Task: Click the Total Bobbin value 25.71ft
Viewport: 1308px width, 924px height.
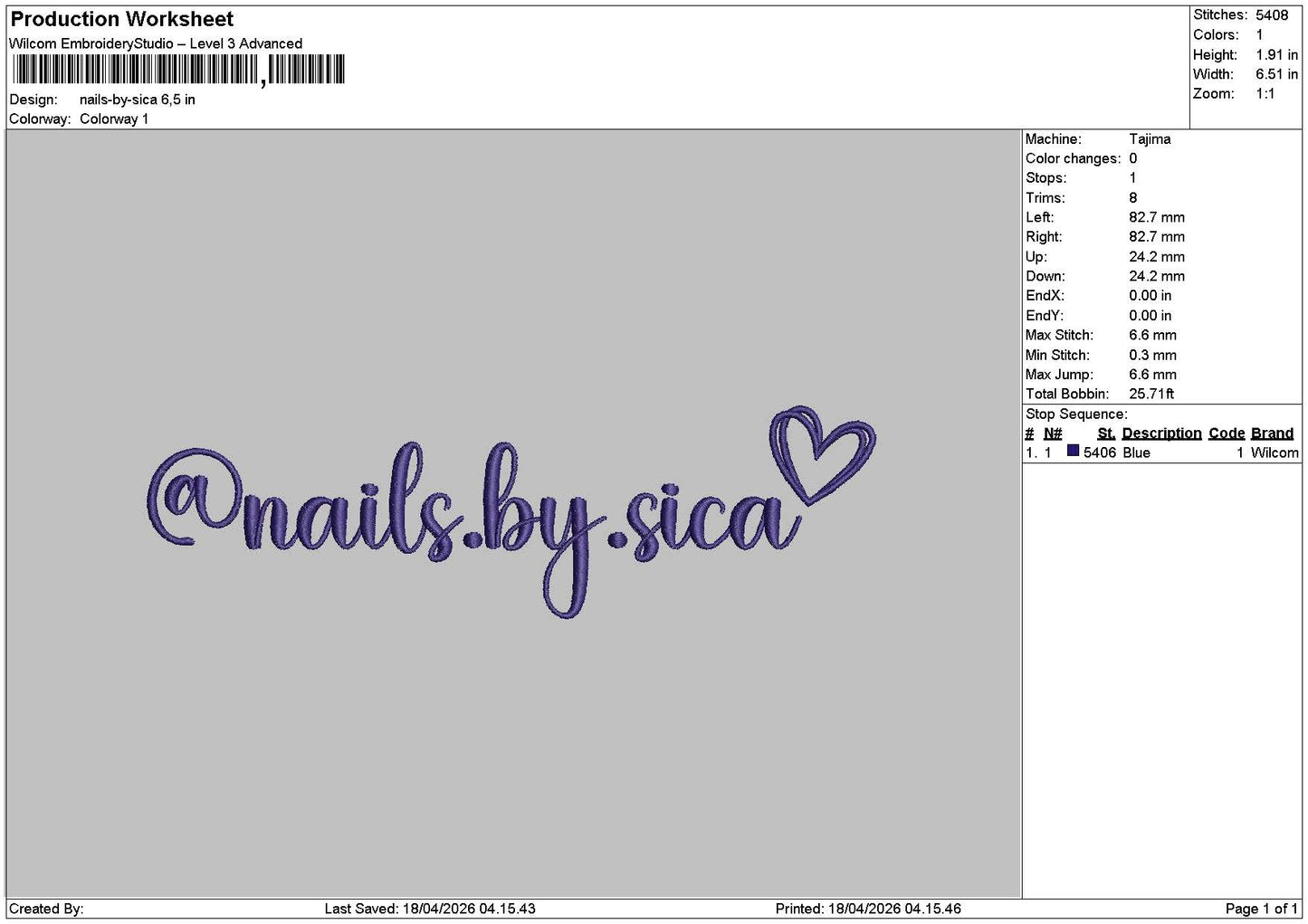Action: [x=1151, y=395]
